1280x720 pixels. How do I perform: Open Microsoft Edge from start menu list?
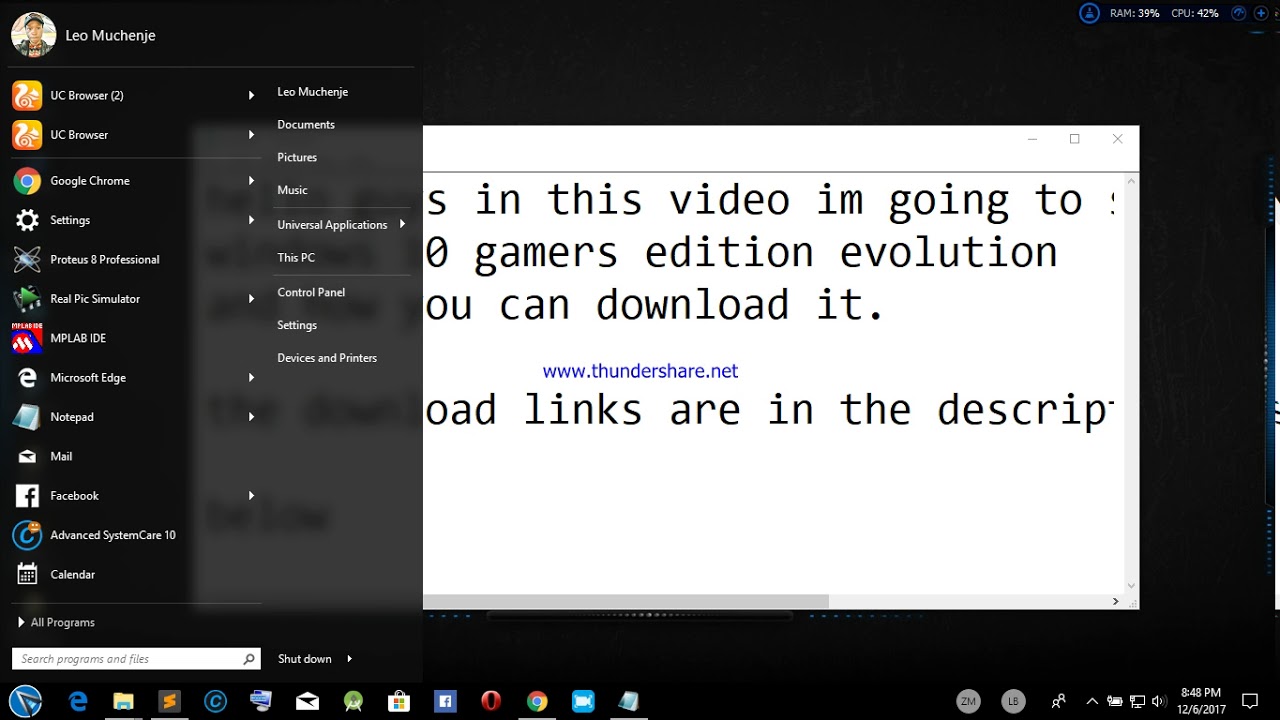pyautogui.click(x=135, y=378)
